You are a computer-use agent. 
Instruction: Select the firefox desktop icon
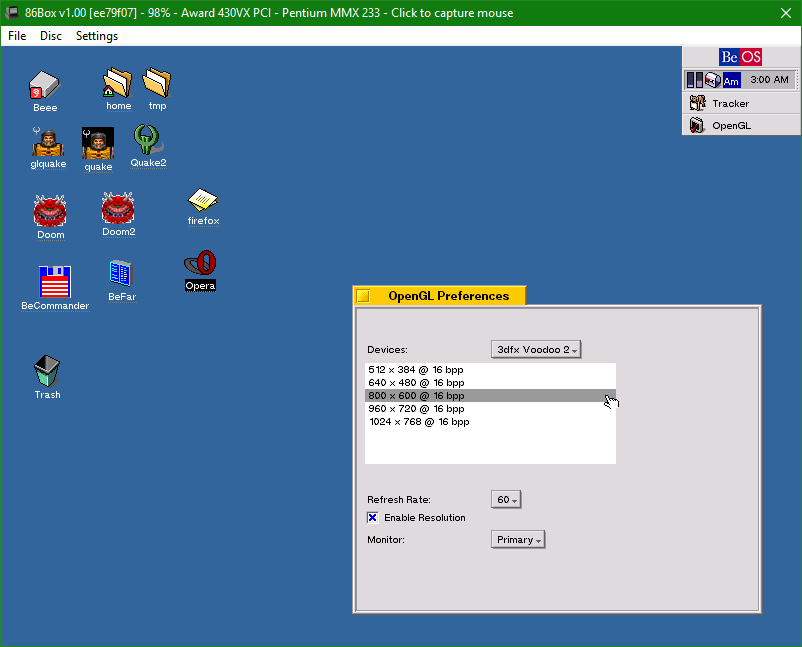pyautogui.click(x=203, y=201)
